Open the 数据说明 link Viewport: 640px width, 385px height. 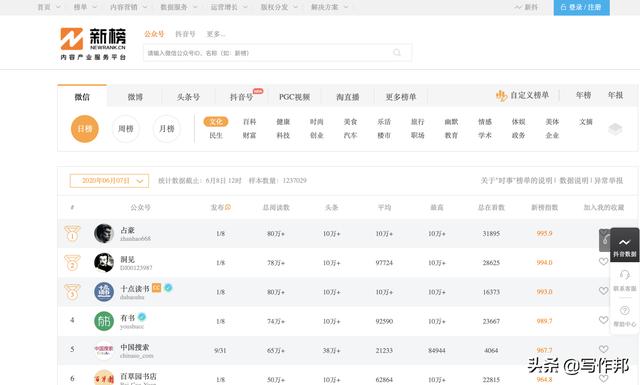point(574,180)
